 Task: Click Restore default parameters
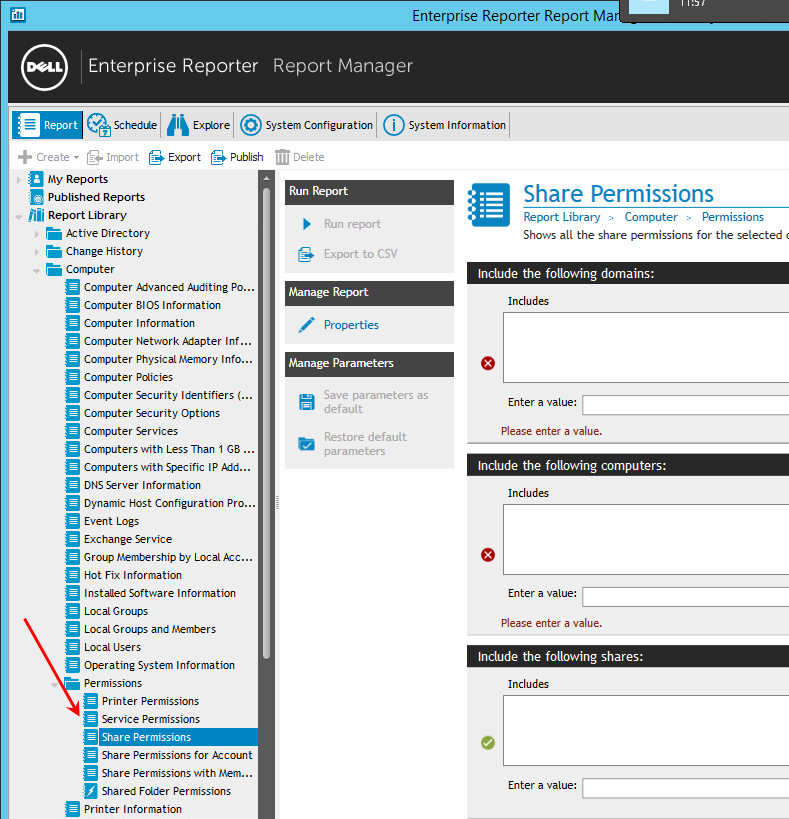click(x=364, y=443)
